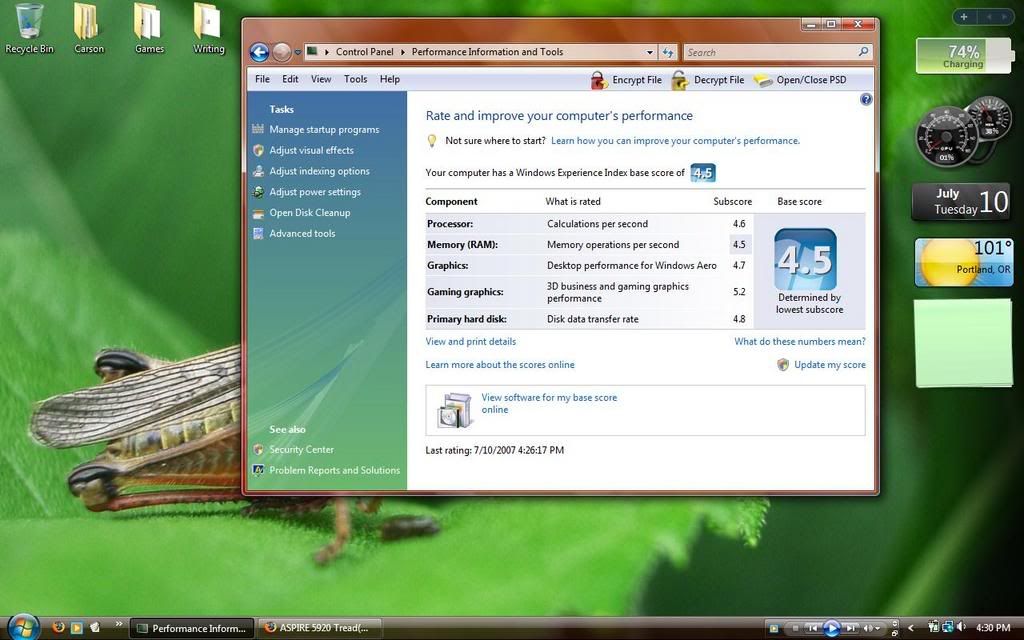Viewport: 1024px width, 640px height.
Task: Open Adjust power settings
Action: [x=315, y=192]
